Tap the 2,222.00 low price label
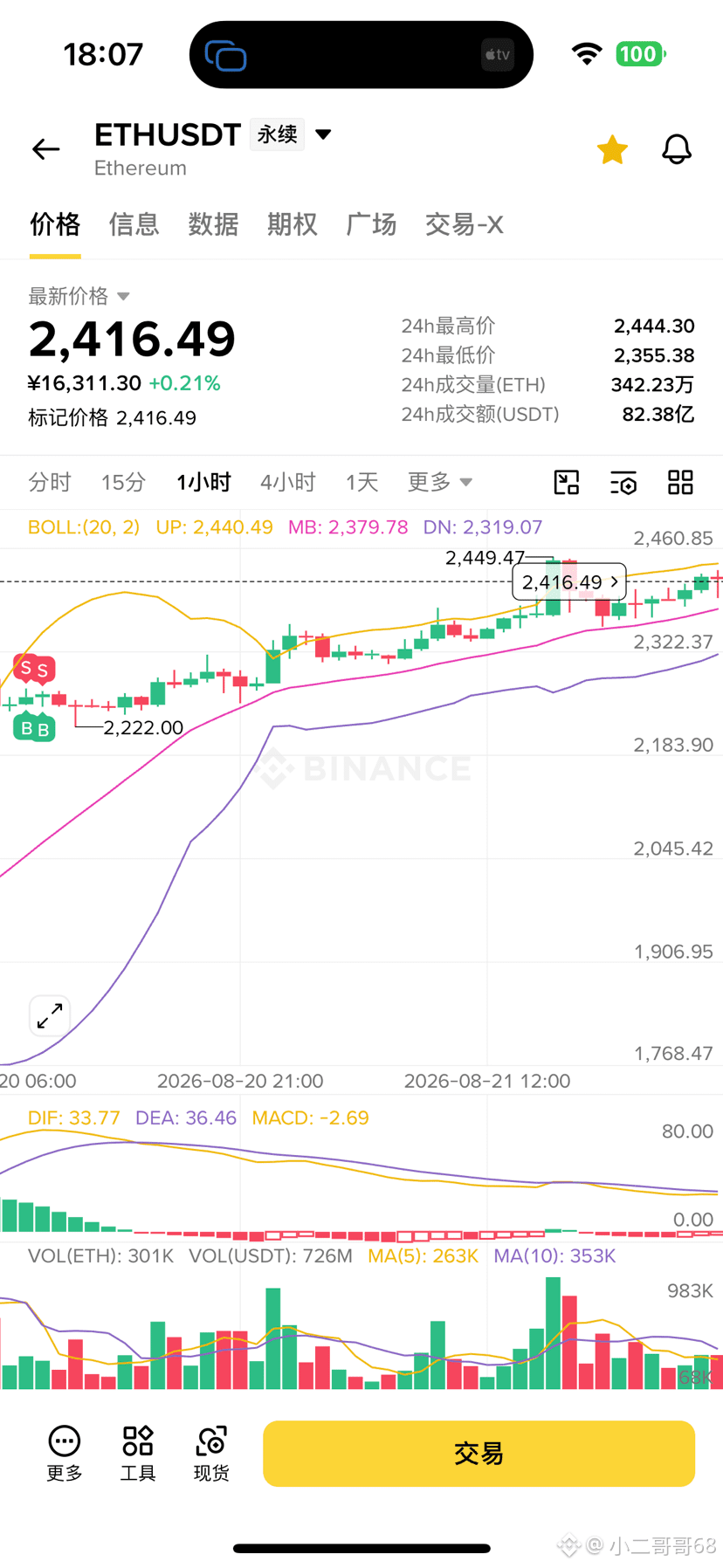This screenshot has height=1568, width=723. click(x=143, y=728)
